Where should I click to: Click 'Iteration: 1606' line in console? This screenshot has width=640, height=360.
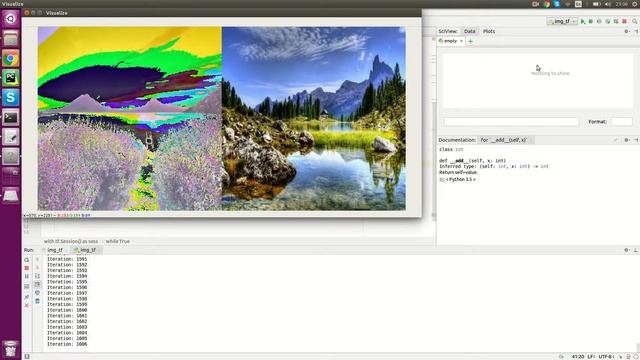point(67,344)
